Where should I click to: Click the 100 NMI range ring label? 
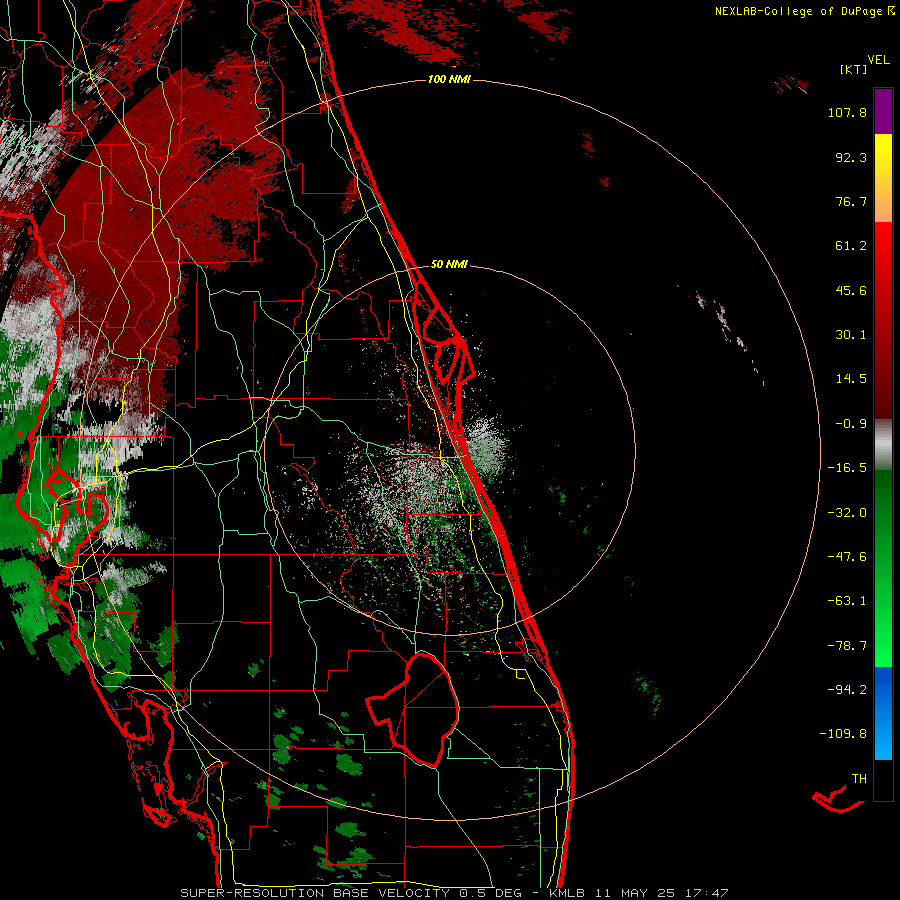point(449,79)
